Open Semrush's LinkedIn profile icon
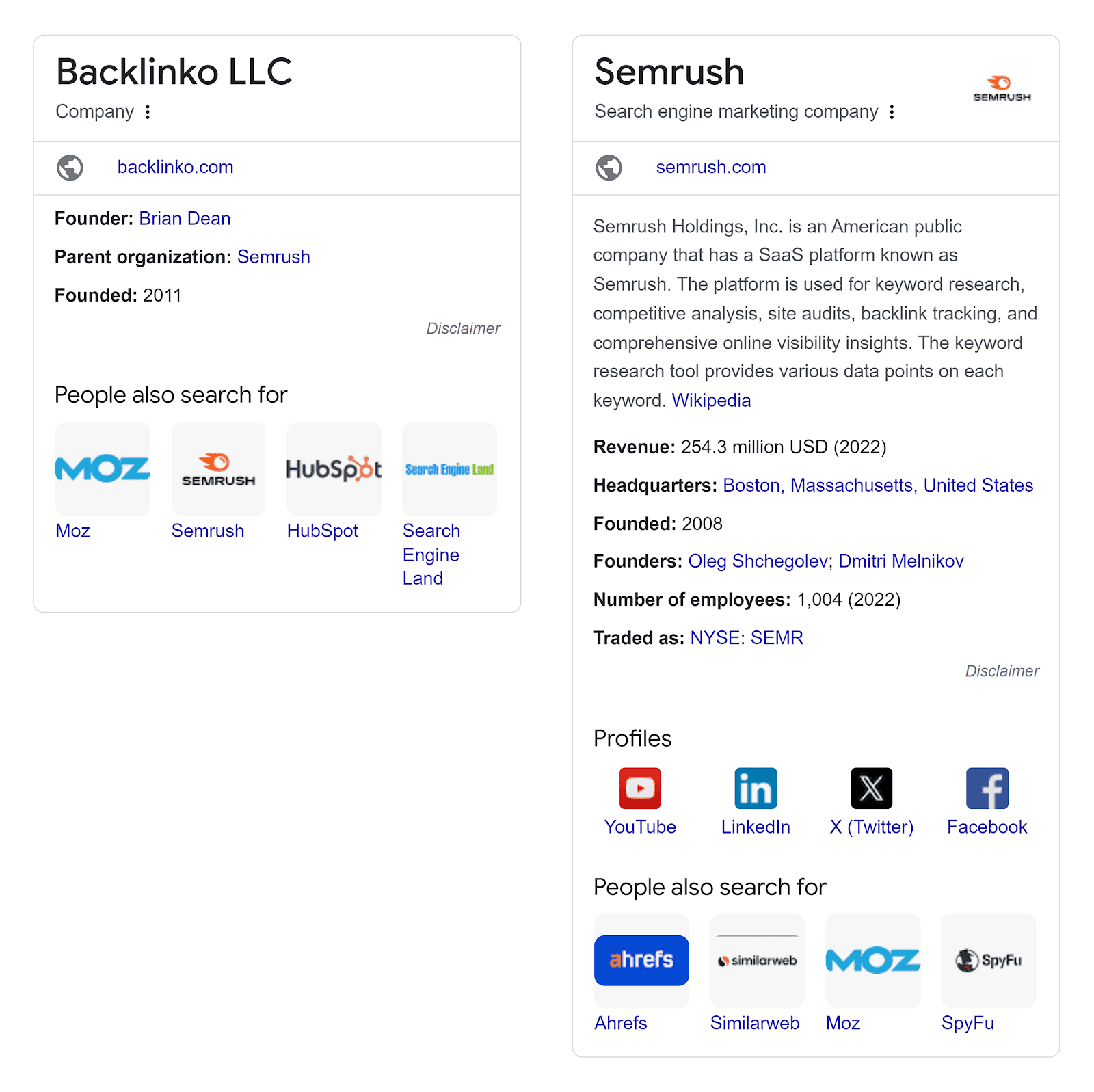 pos(756,788)
